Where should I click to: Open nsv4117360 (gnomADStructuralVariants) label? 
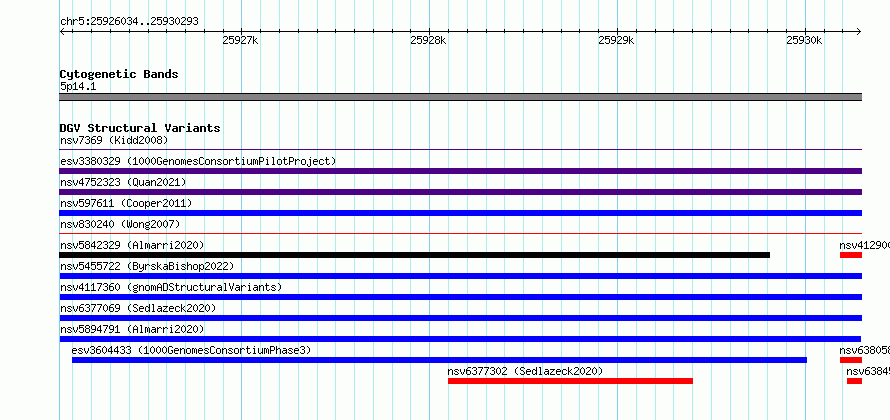point(171,287)
